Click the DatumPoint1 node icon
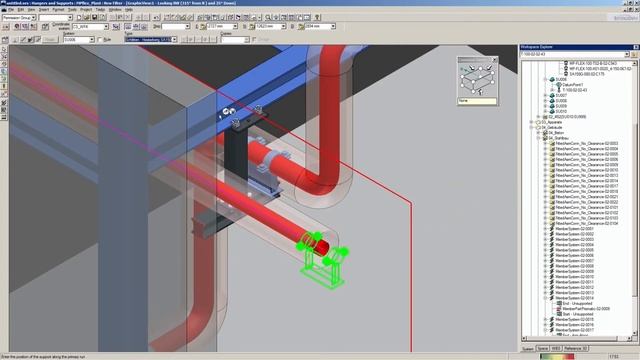 pyautogui.click(x=559, y=85)
